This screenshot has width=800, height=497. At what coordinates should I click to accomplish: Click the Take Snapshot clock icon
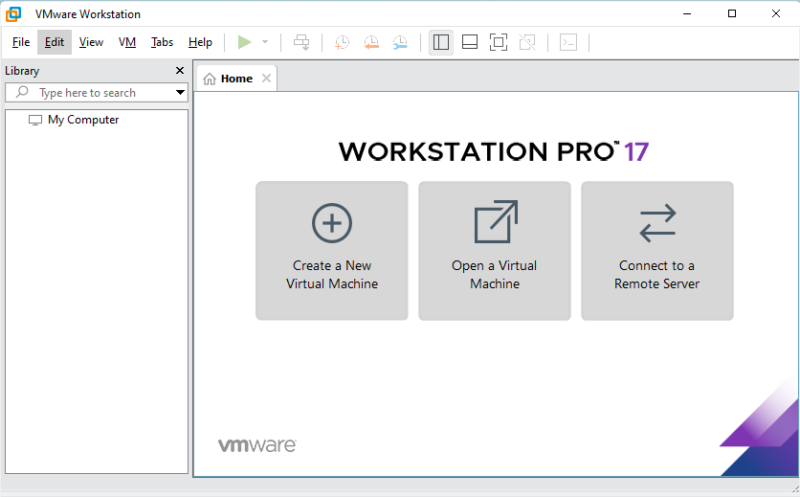pyautogui.click(x=342, y=42)
